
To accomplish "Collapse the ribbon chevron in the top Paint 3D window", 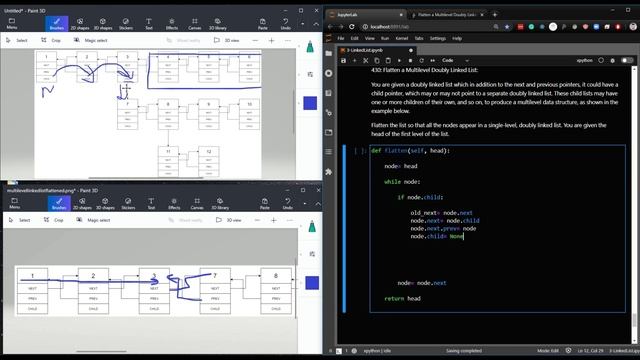I will pos(316,24).
